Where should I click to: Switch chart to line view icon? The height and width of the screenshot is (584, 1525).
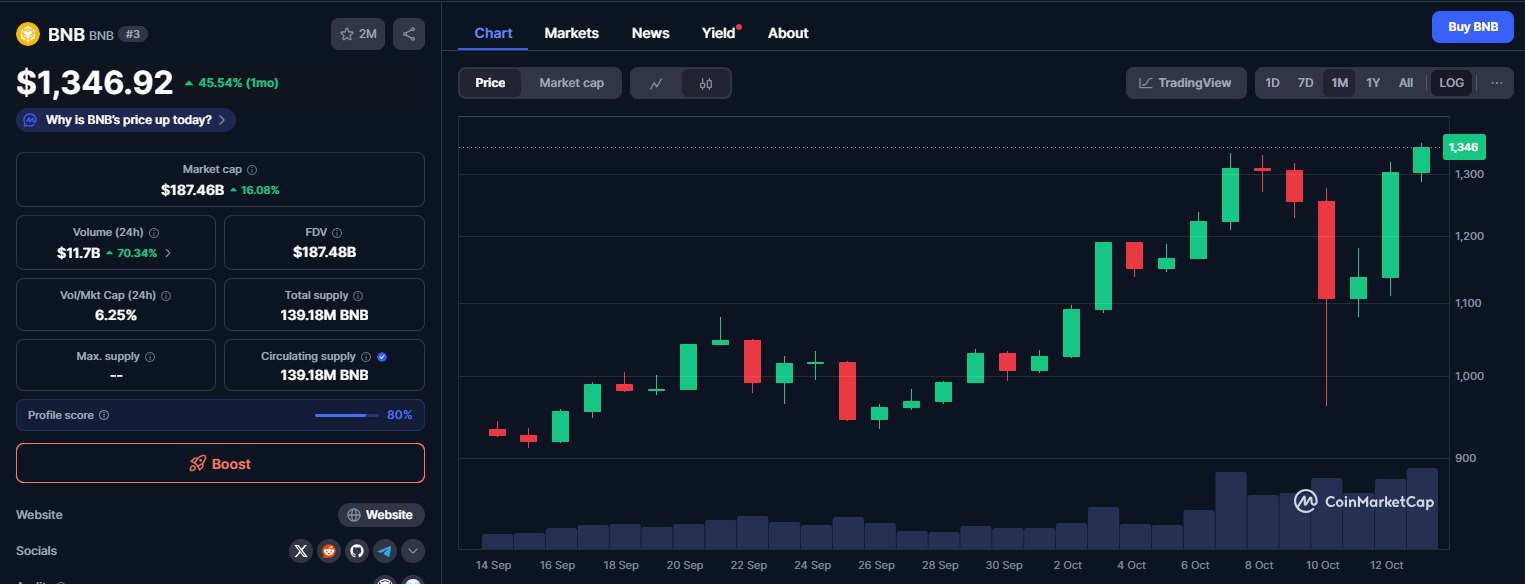tap(656, 83)
